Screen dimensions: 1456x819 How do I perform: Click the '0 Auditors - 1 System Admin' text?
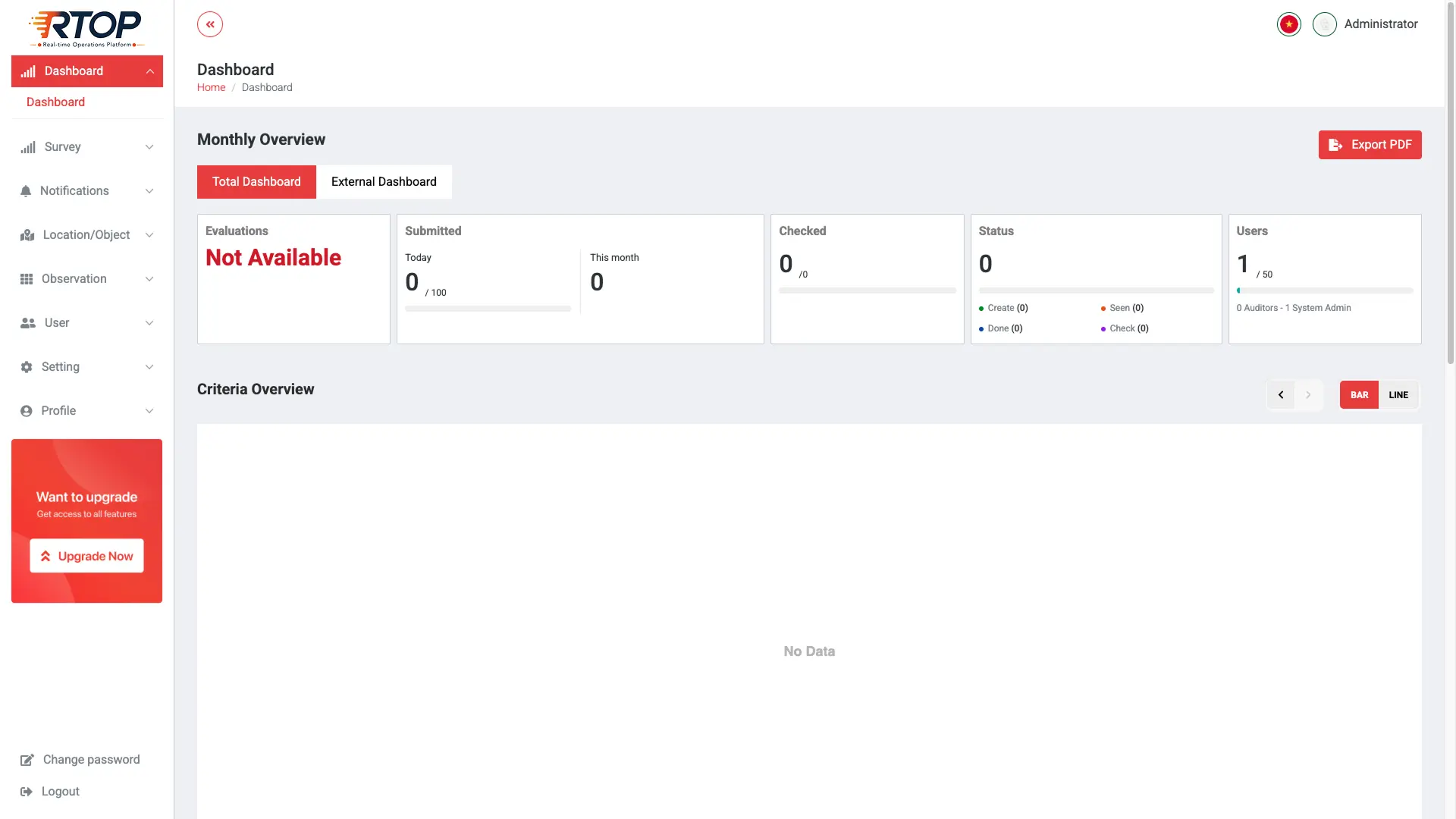point(1294,308)
